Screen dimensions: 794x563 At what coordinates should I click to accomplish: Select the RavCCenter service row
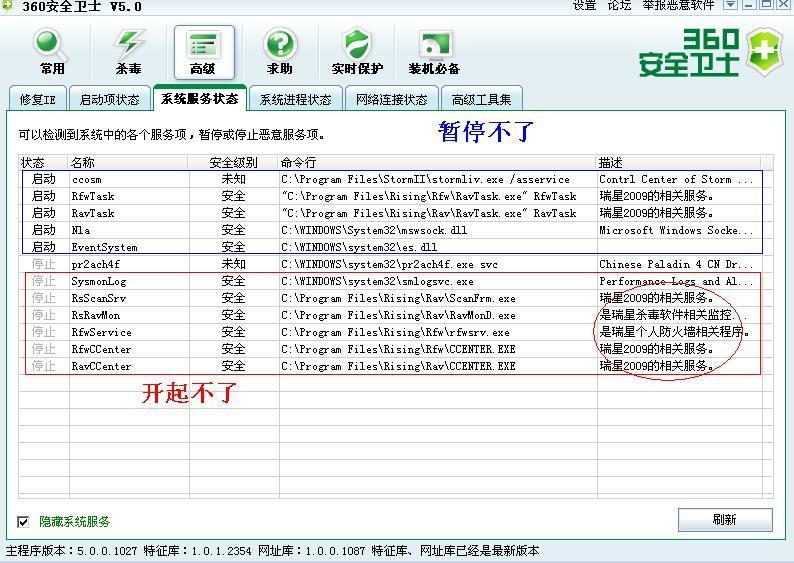[392, 366]
